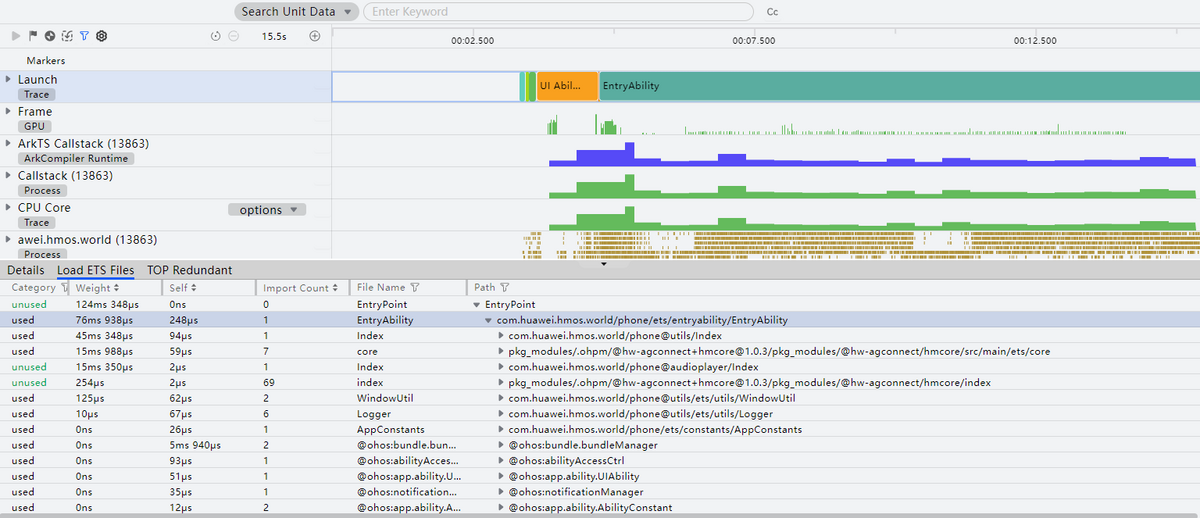The width and height of the screenshot is (1200, 518).
Task: Click the play/start recording icon
Action: (15, 36)
